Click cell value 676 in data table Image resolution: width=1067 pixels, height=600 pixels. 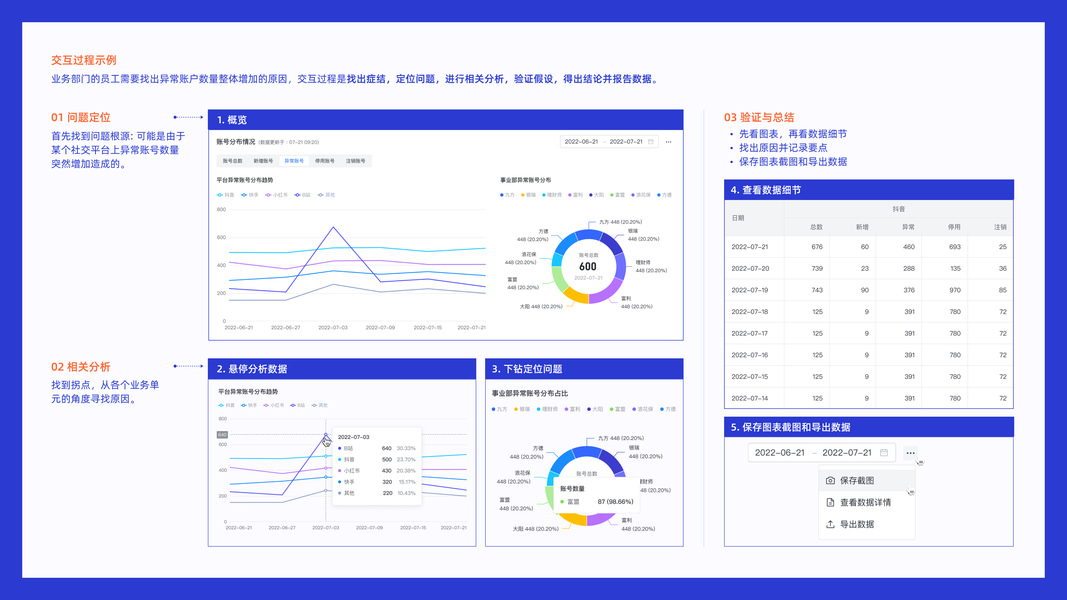tap(817, 247)
